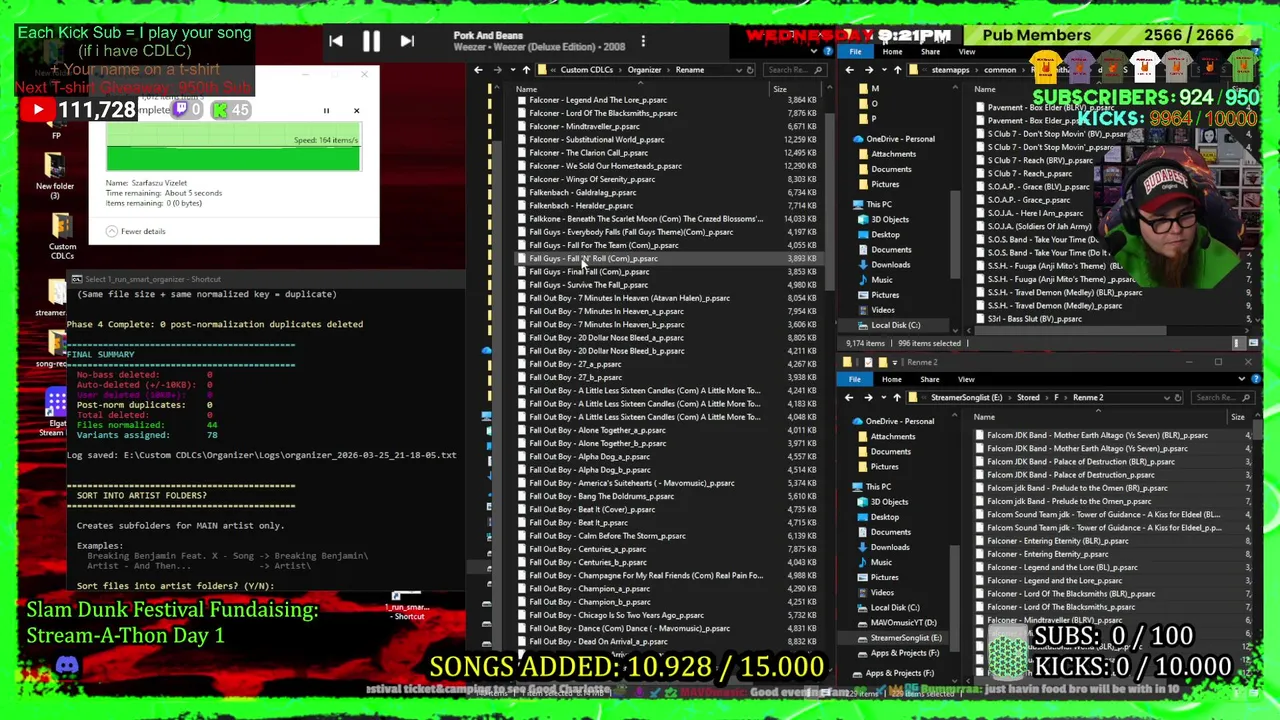Image resolution: width=1280 pixels, height=720 pixels.
Task: Pause the file copy operation
Action: 326,111
